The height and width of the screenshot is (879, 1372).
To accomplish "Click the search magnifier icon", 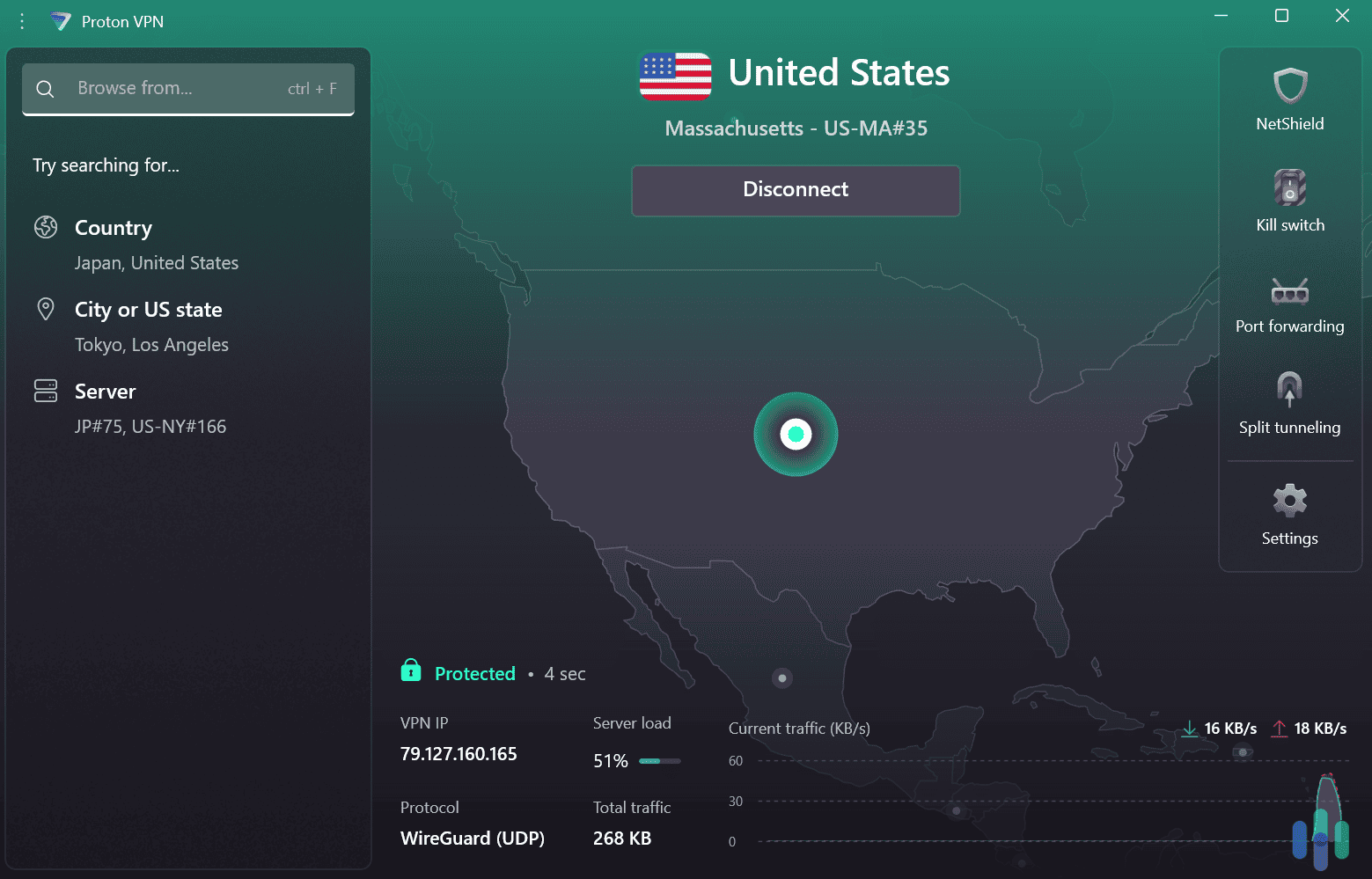I will (x=45, y=88).
